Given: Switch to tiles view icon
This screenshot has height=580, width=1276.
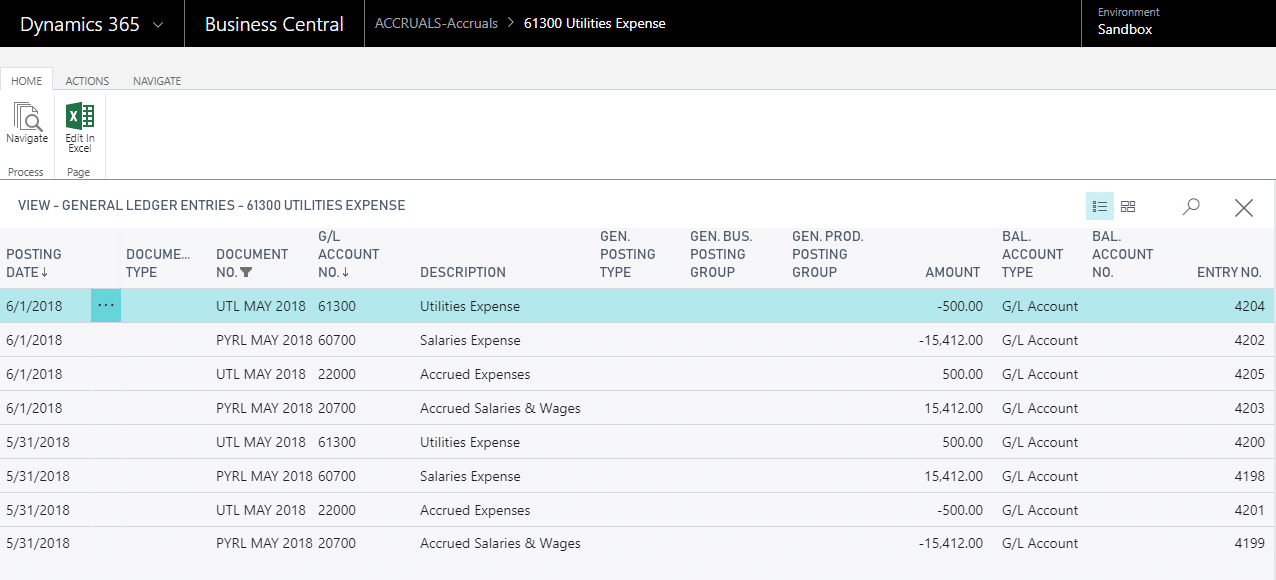Looking at the screenshot, I should 1128,206.
